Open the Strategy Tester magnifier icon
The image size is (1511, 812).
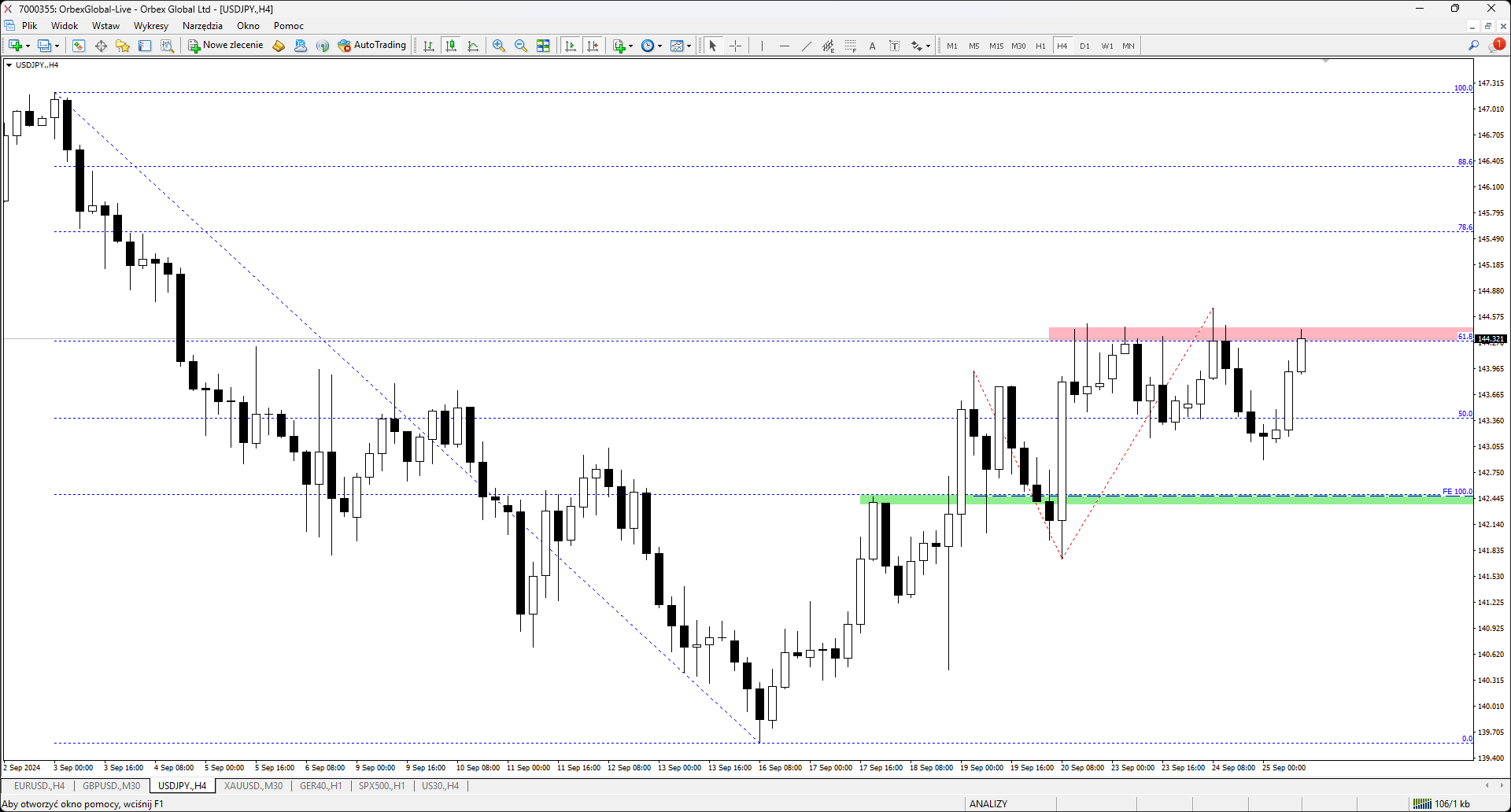coord(167,46)
